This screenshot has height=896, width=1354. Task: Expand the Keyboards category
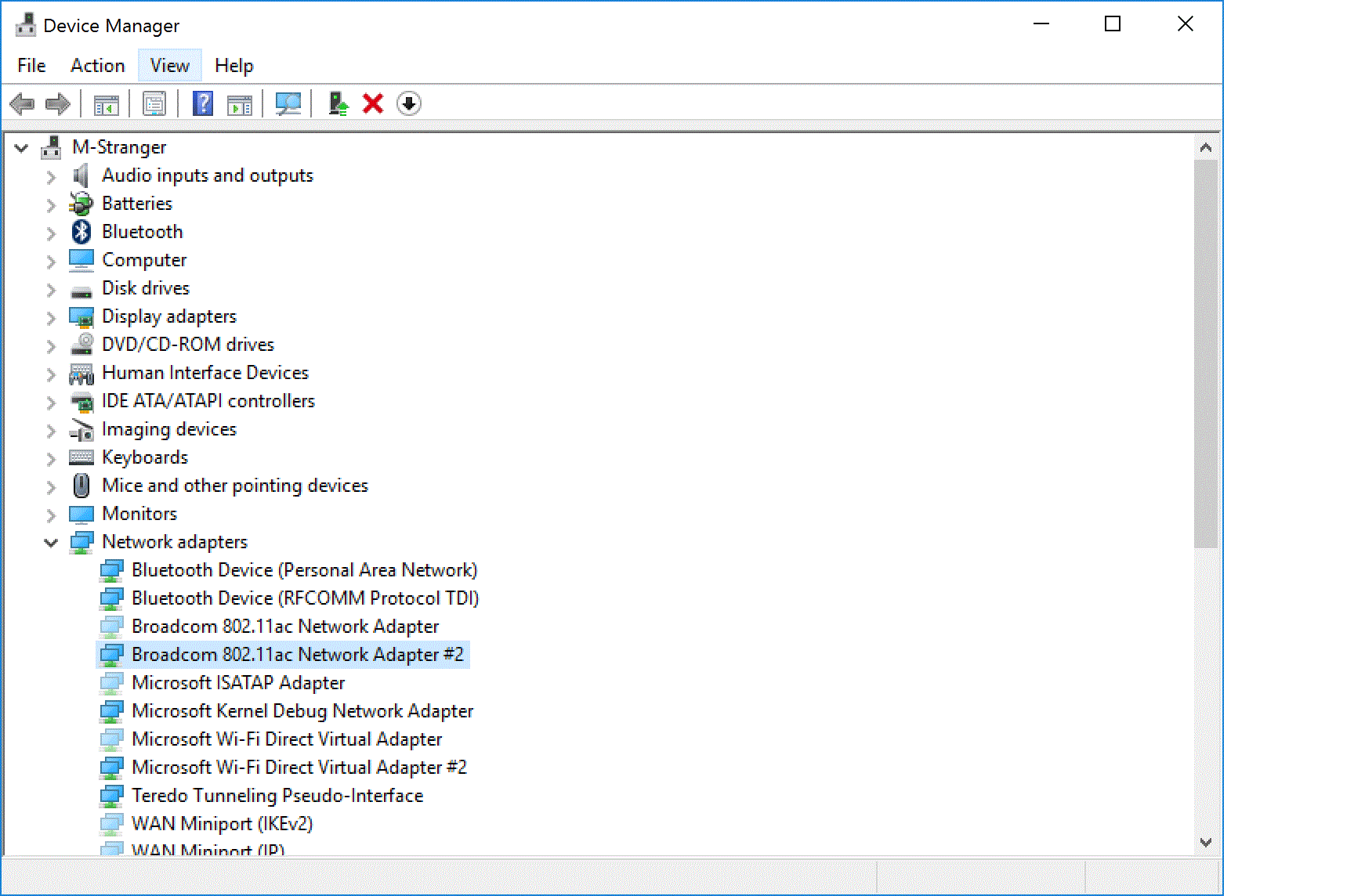pos(51,459)
